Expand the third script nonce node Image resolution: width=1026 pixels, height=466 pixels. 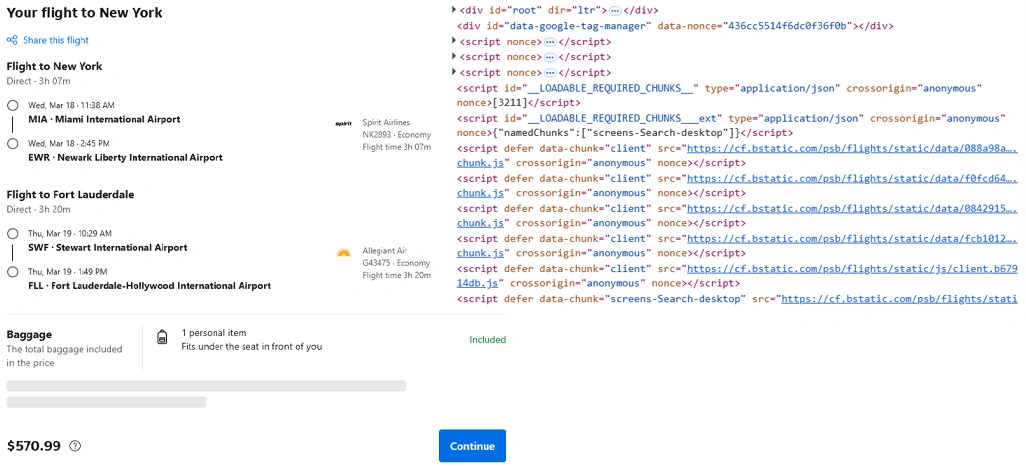453,72
